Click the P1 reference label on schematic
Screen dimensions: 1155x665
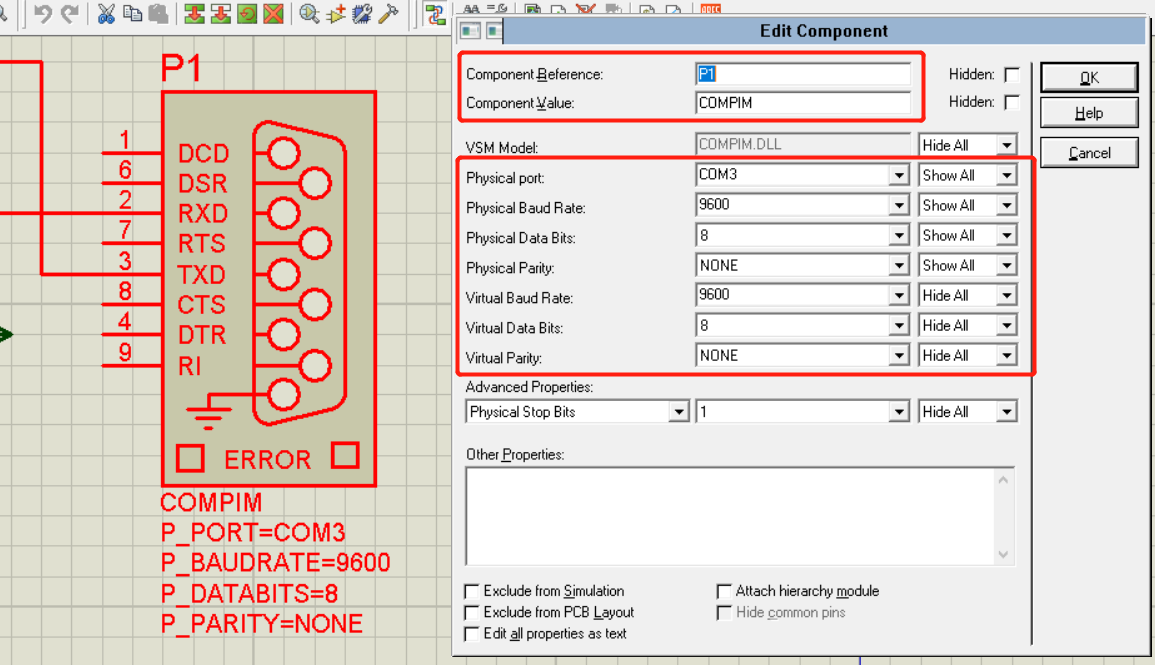point(181,68)
